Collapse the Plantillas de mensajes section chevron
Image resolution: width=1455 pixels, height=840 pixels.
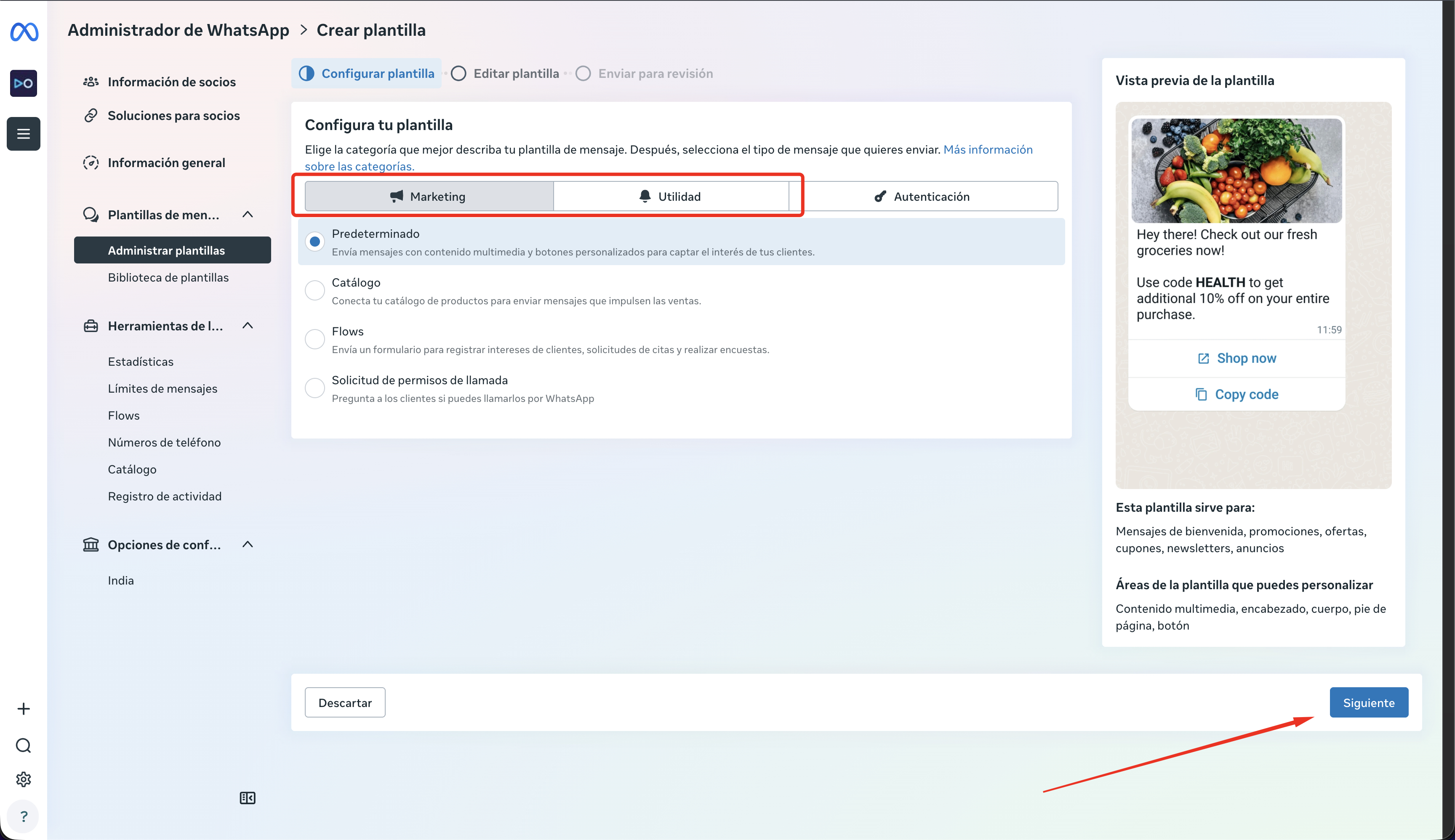[x=248, y=215]
